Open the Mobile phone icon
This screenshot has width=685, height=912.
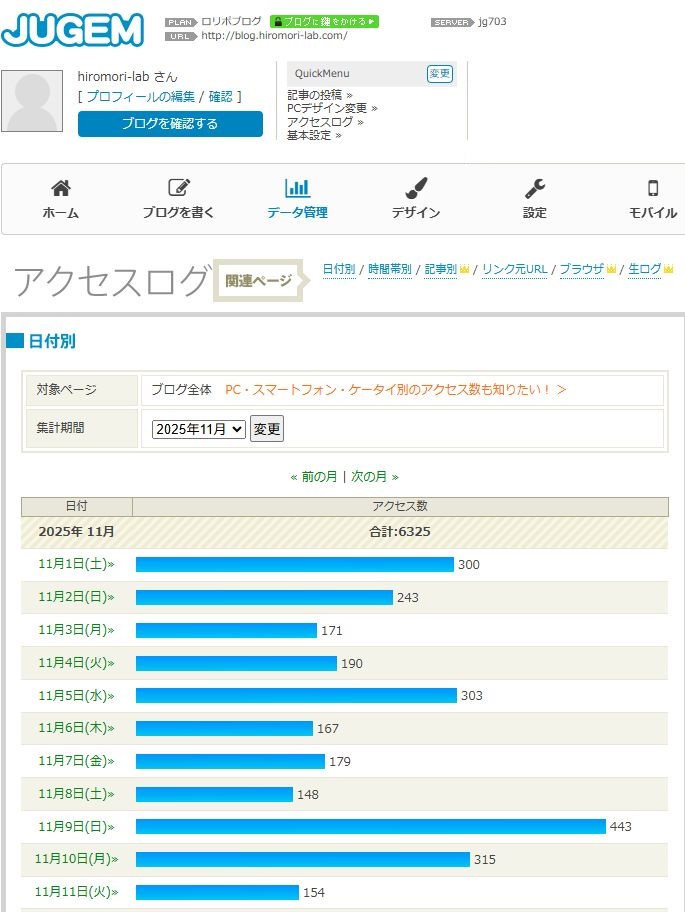coord(653,188)
